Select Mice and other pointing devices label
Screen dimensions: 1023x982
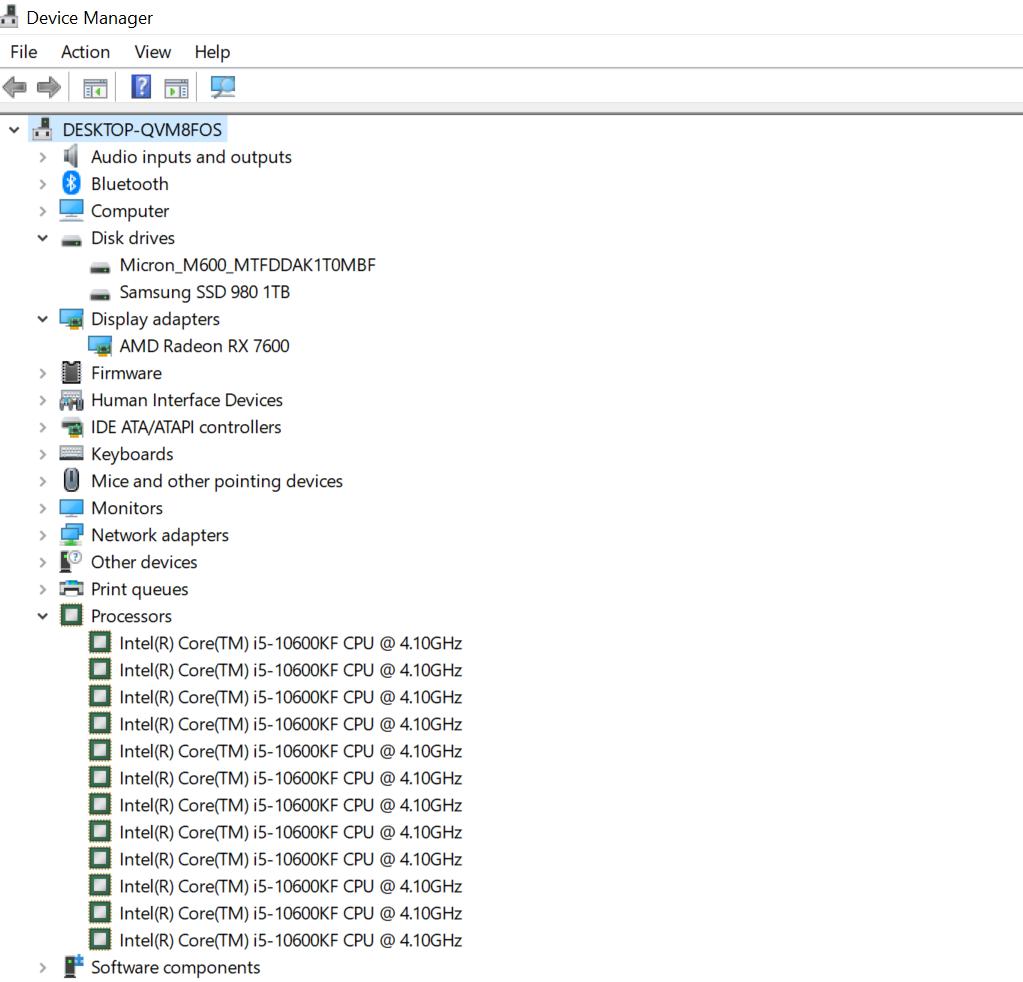217,481
